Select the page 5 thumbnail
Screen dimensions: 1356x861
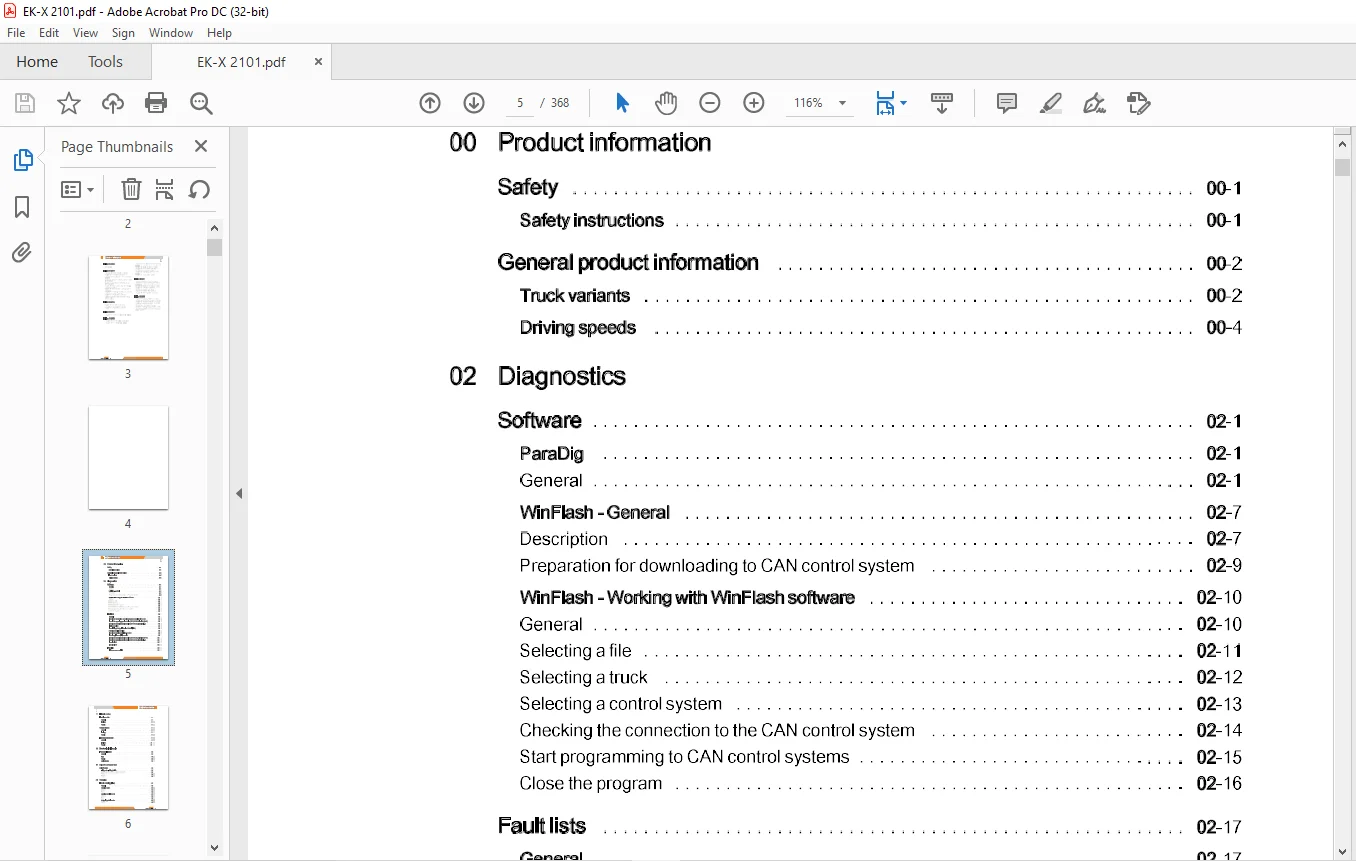(128, 607)
